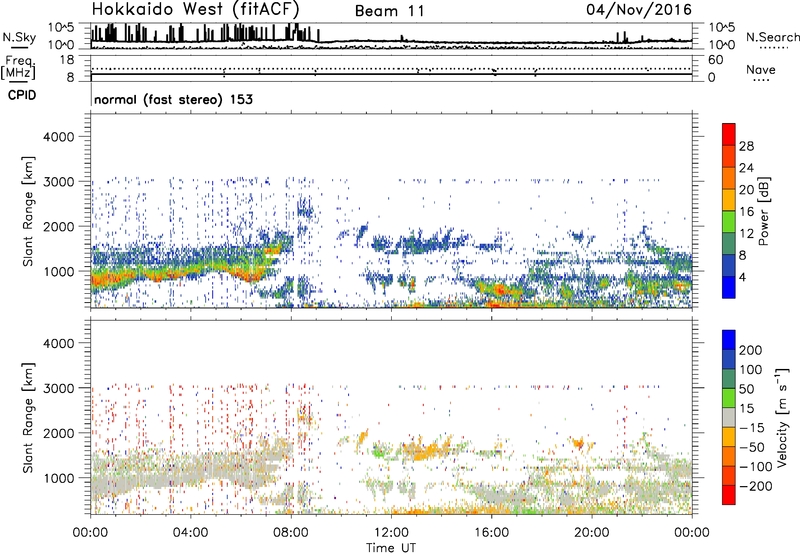Click the '-200' tick on Velocity colorbar

(x=755, y=486)
